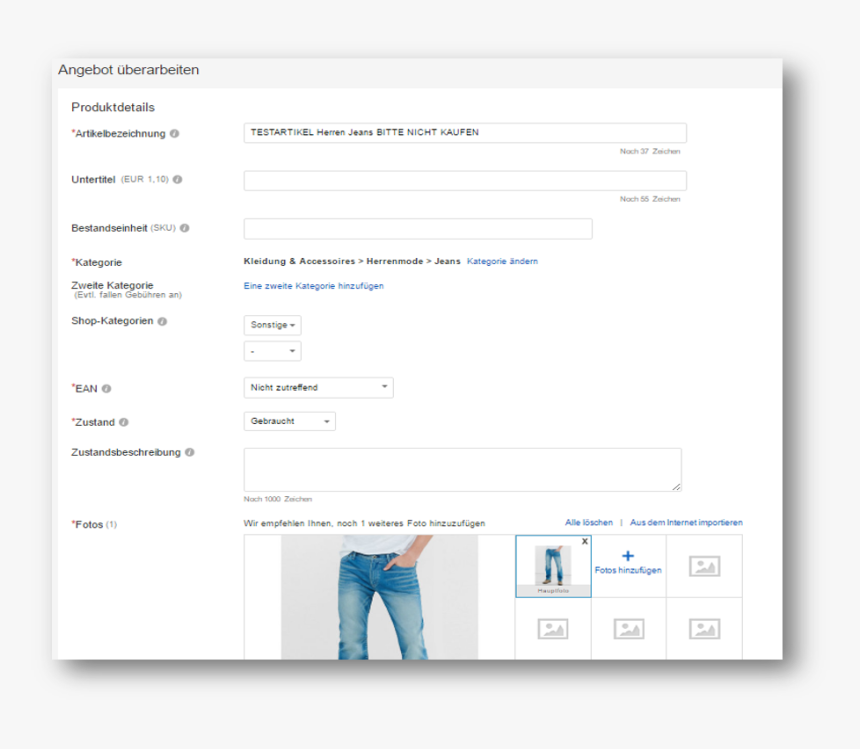Expand the EAN dropdown Nicht zutreffend
The image size is (860, 749).
coord(319,388)
